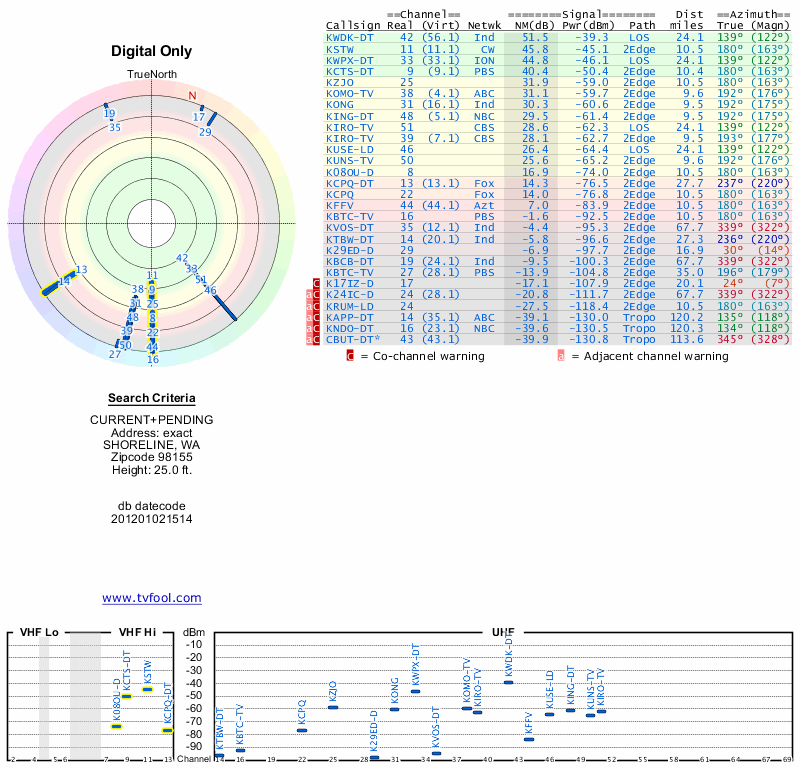Select the KCPQ-DT callsign entry

pyautogui.click(x=350, y=183)
